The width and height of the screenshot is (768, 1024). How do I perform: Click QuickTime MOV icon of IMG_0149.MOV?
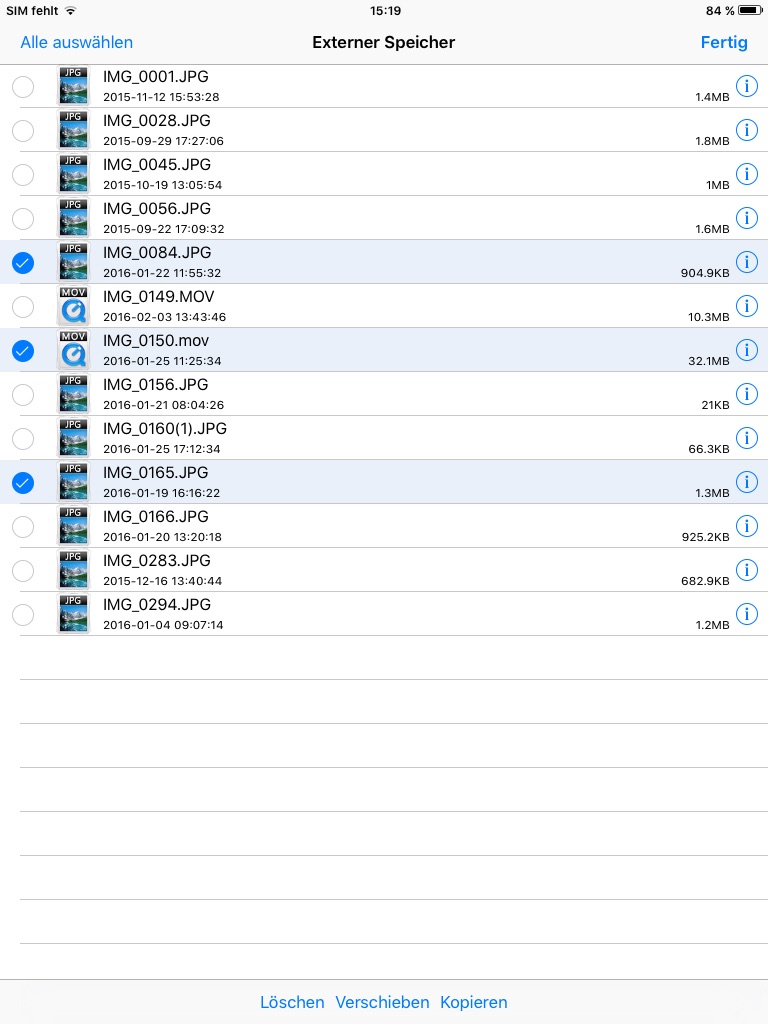click(73, 306)
